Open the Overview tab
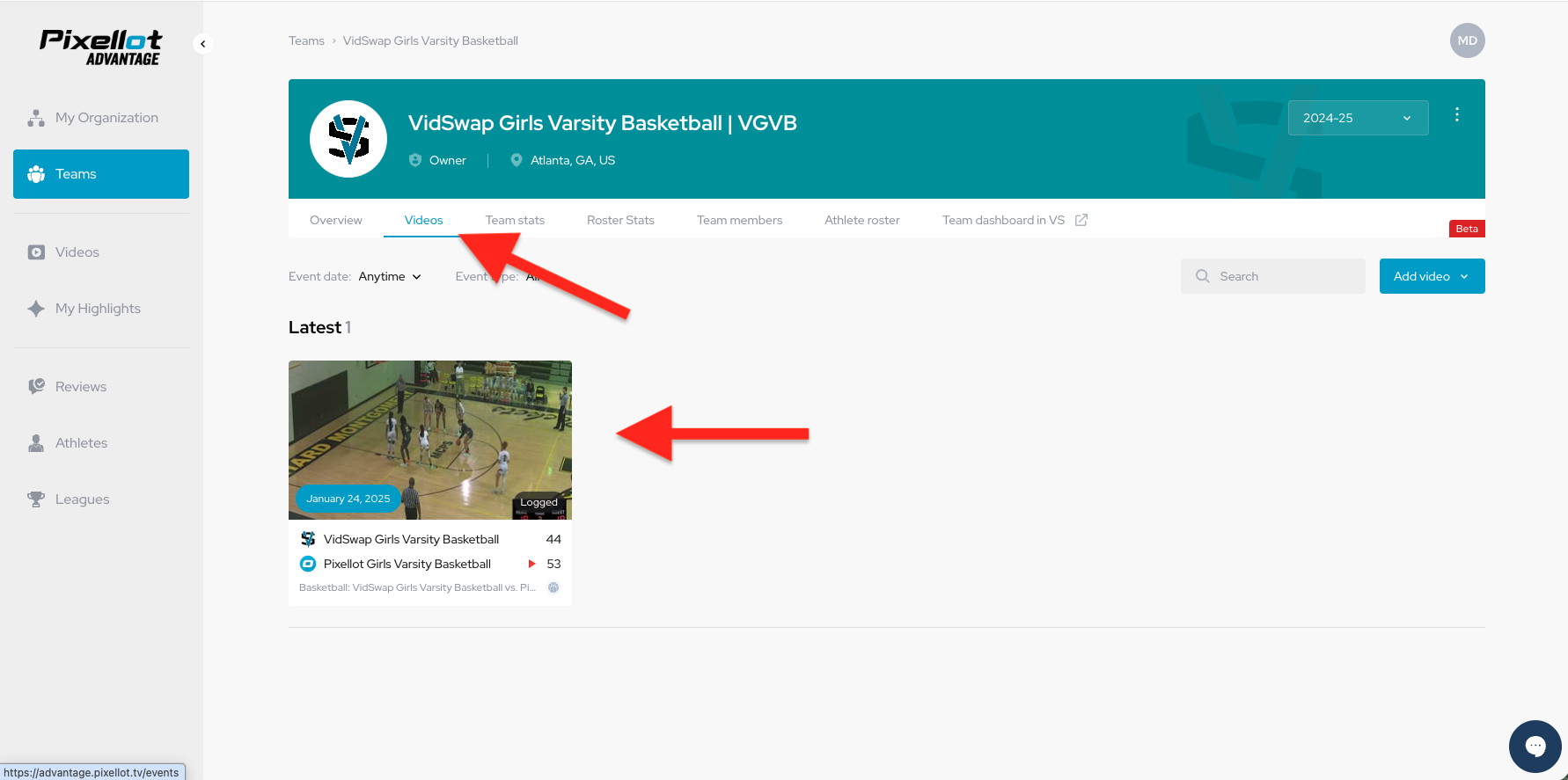 (x=335, y=220)
